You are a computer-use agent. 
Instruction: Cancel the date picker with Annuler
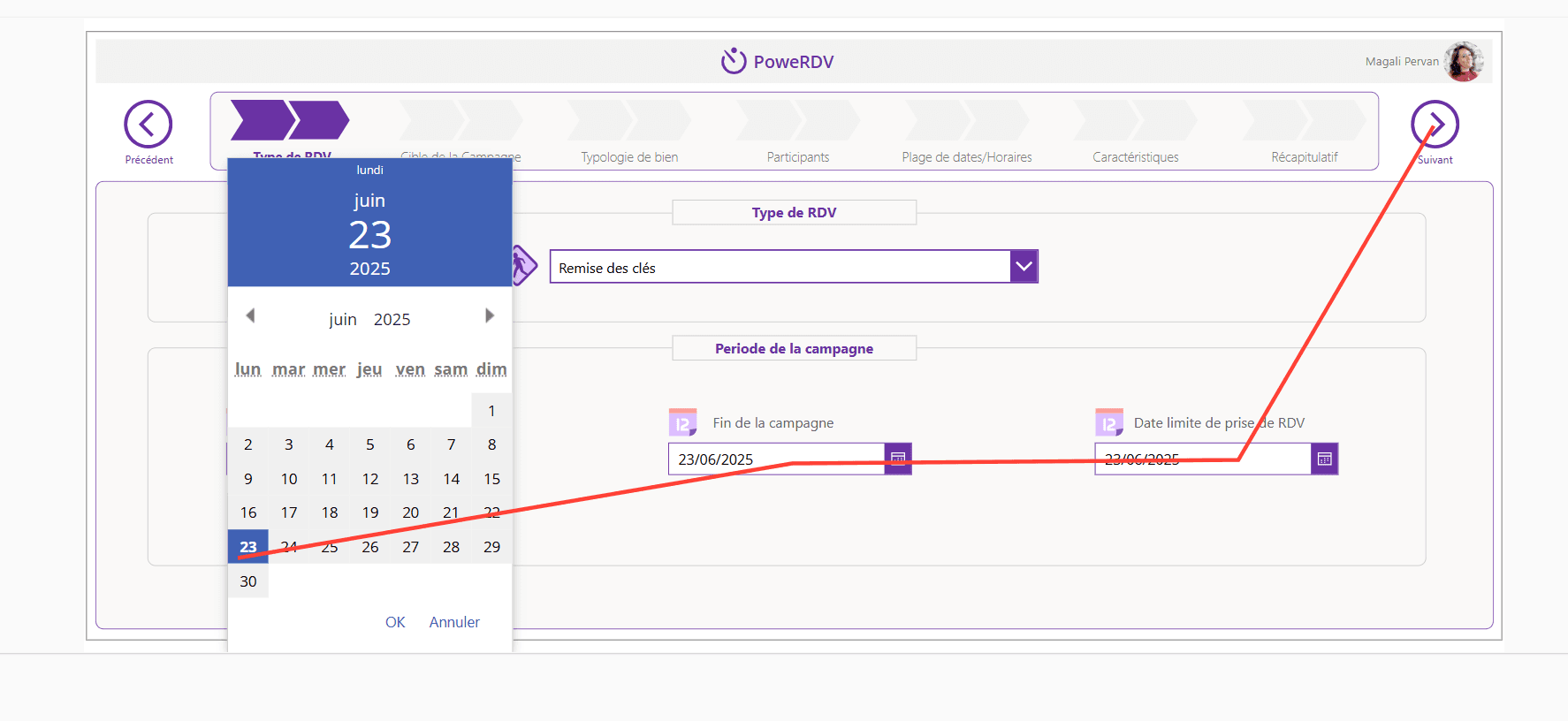click(454, 622)
